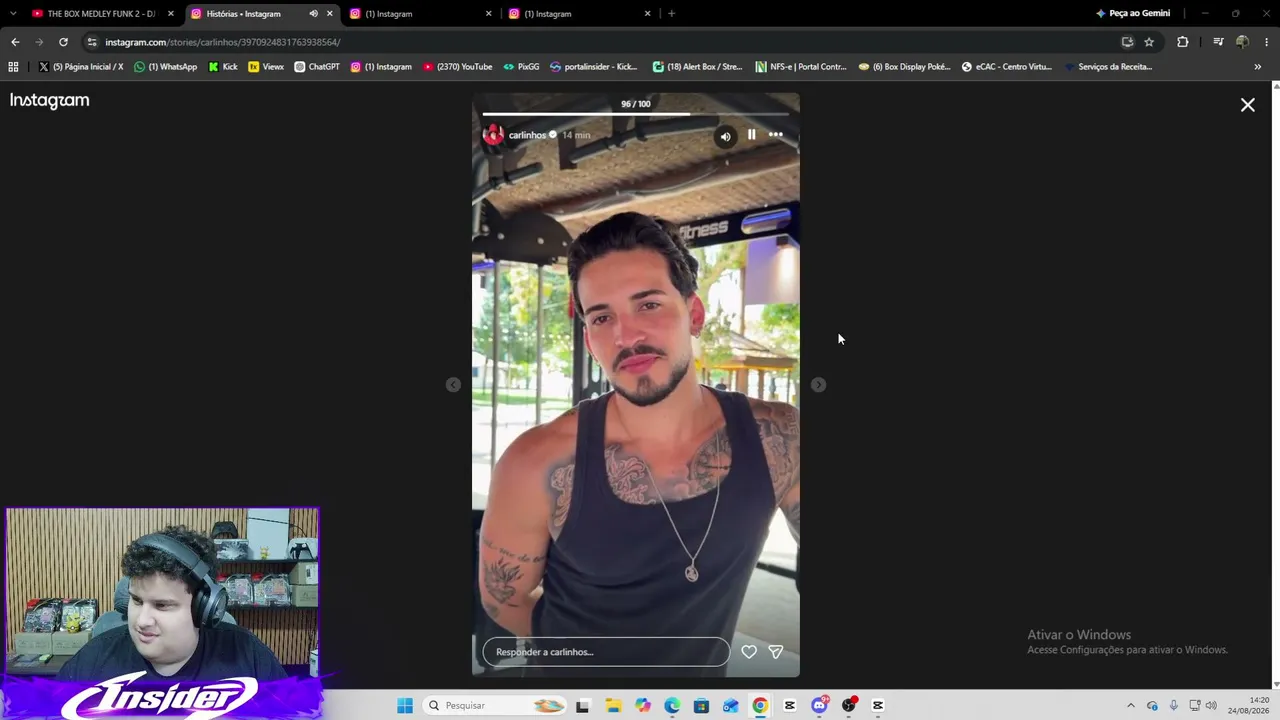This screenshot has width=1280, height=720.
Task: Open the media controls toolbar icon
Action: point(1218,42)
